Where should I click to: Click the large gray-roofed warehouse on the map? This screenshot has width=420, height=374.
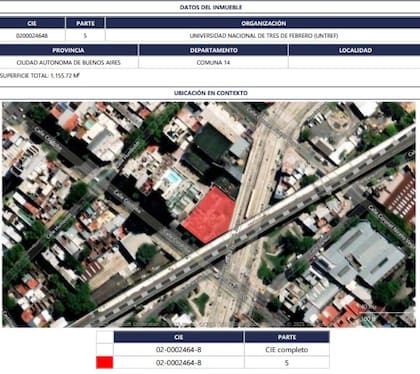[x=362, y=254]
